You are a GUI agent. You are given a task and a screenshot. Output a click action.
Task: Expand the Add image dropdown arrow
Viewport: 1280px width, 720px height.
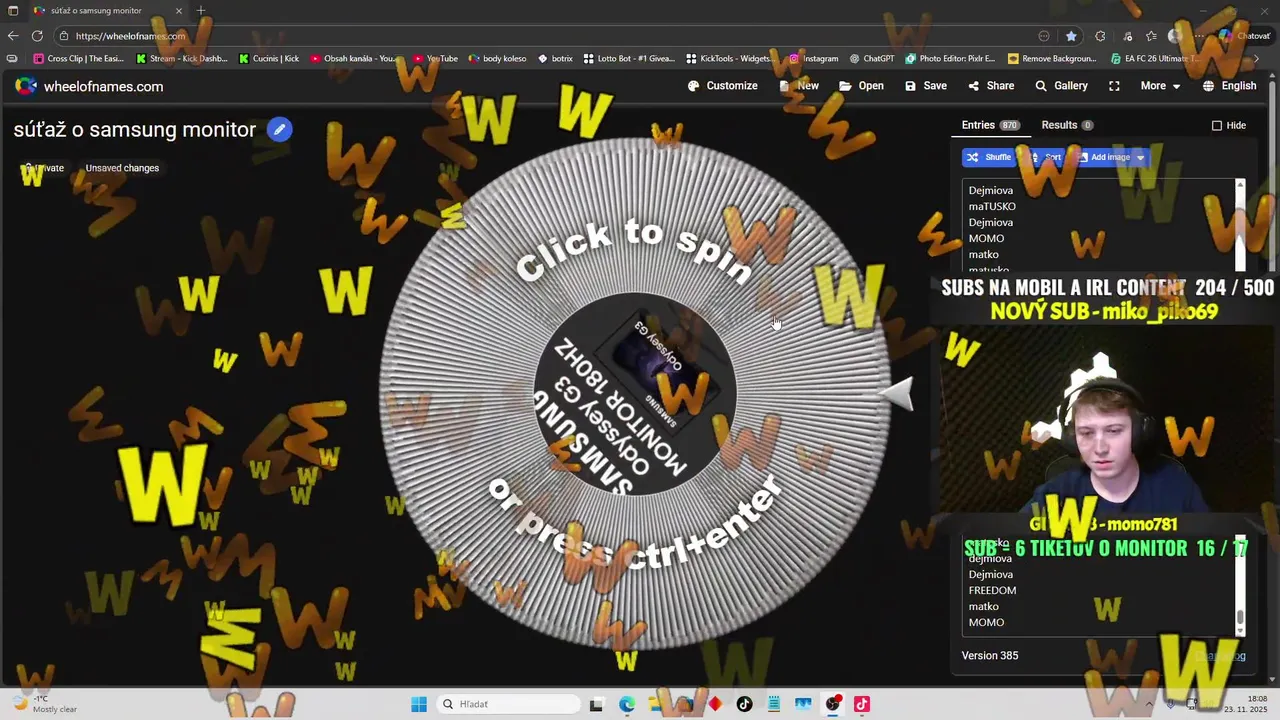coord(1140,157)
